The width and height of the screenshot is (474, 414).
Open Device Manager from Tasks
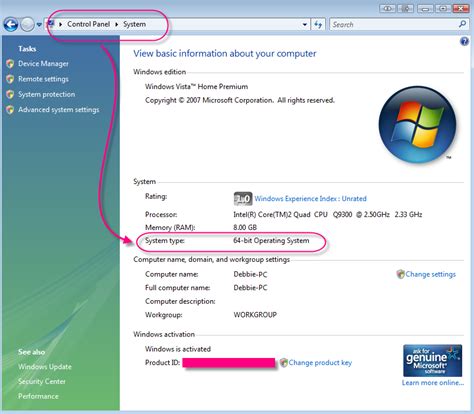coord(43,64)
